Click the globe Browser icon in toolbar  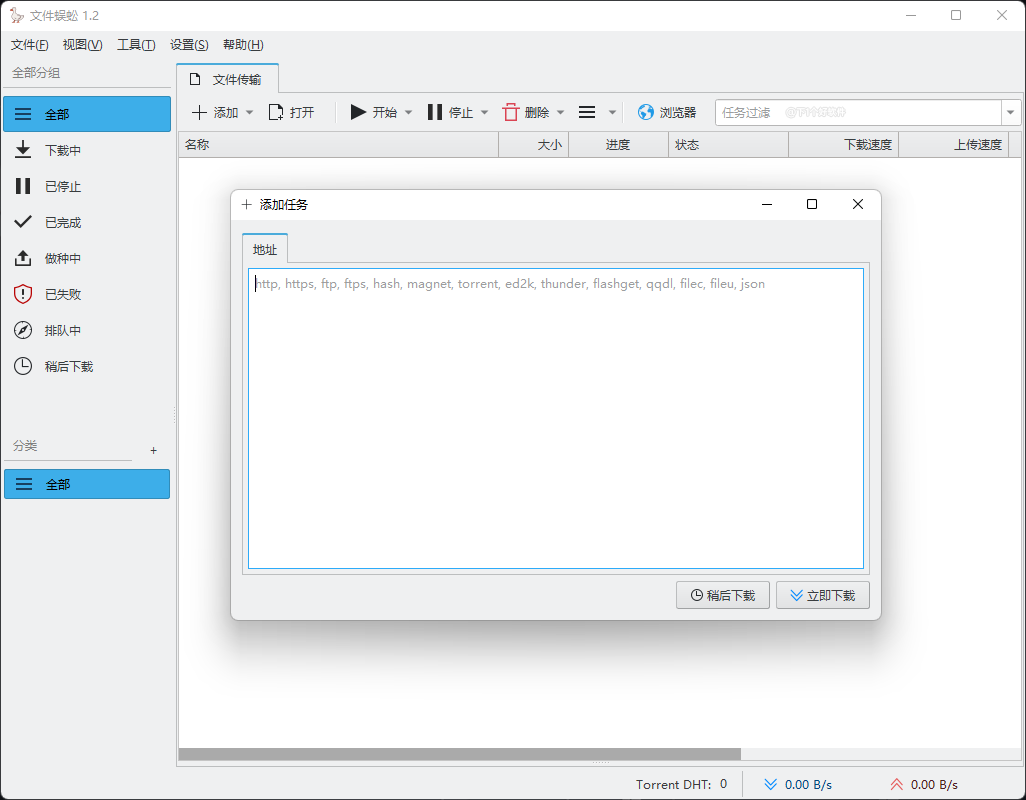click(645, 113)
